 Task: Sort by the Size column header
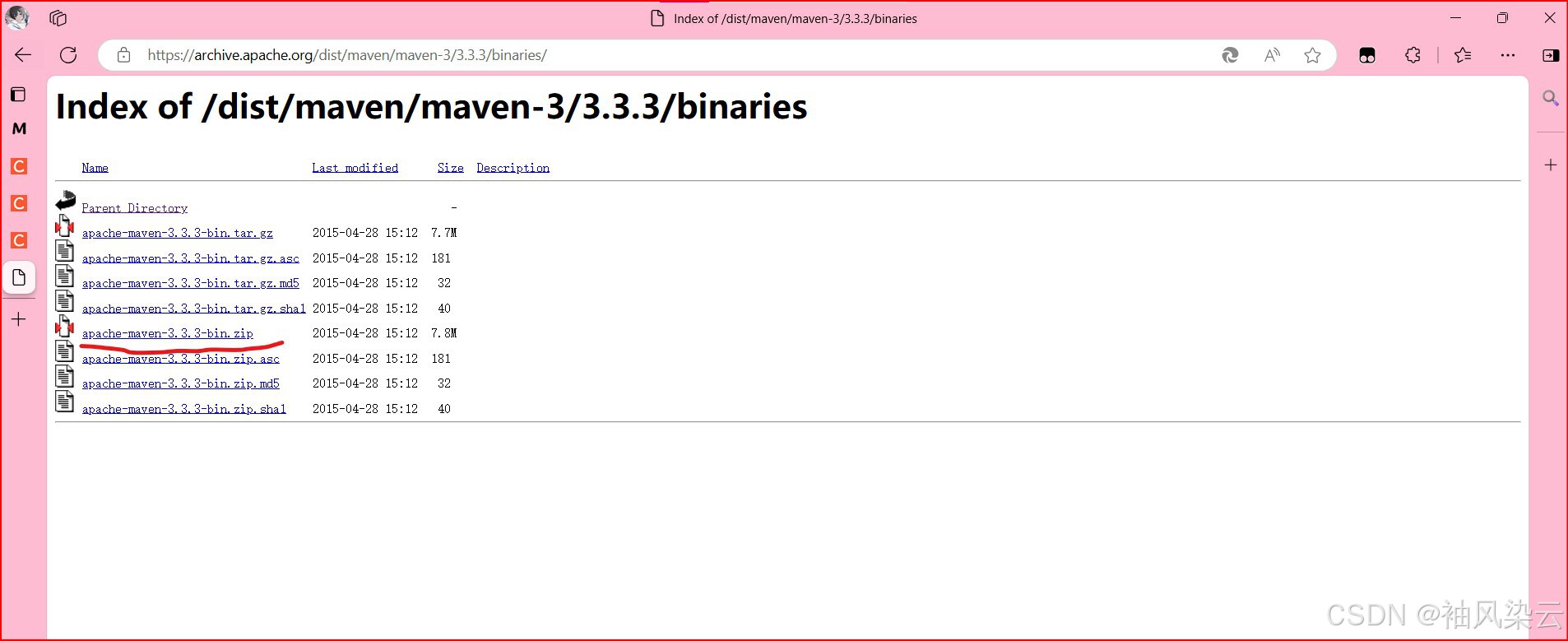click(450, 168)
